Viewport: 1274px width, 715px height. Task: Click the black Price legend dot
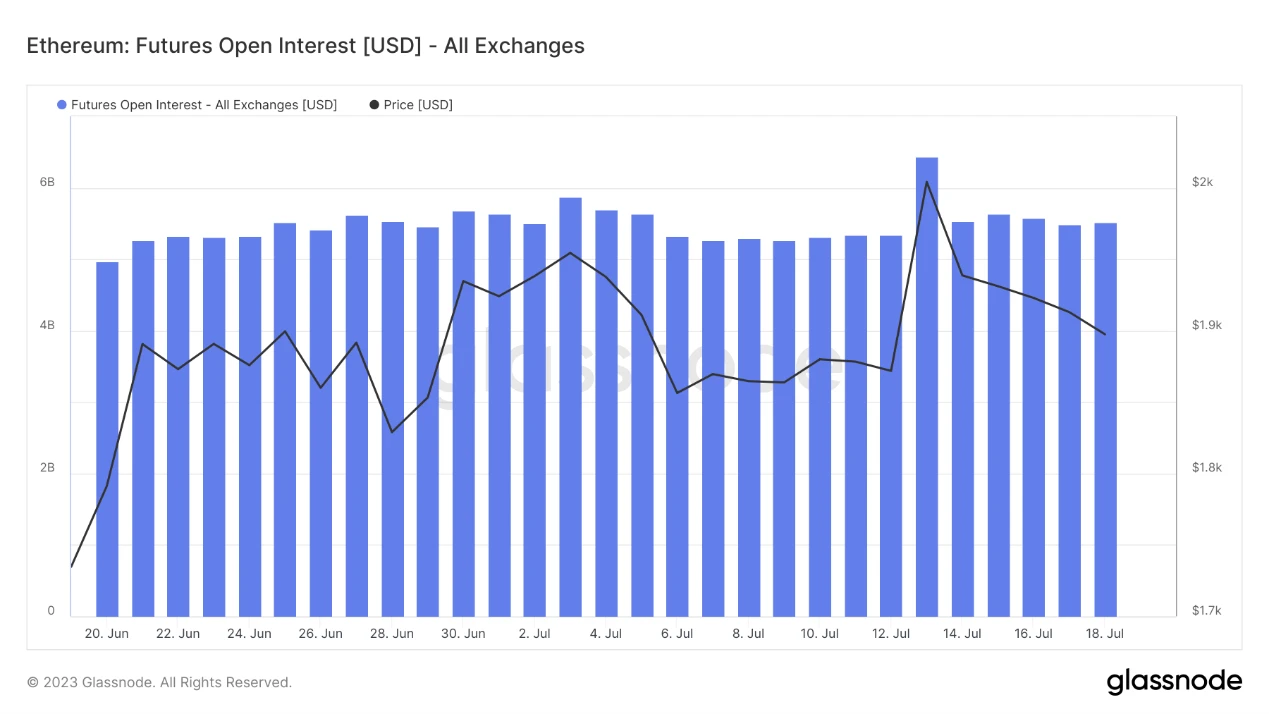[x=374, y=105]
